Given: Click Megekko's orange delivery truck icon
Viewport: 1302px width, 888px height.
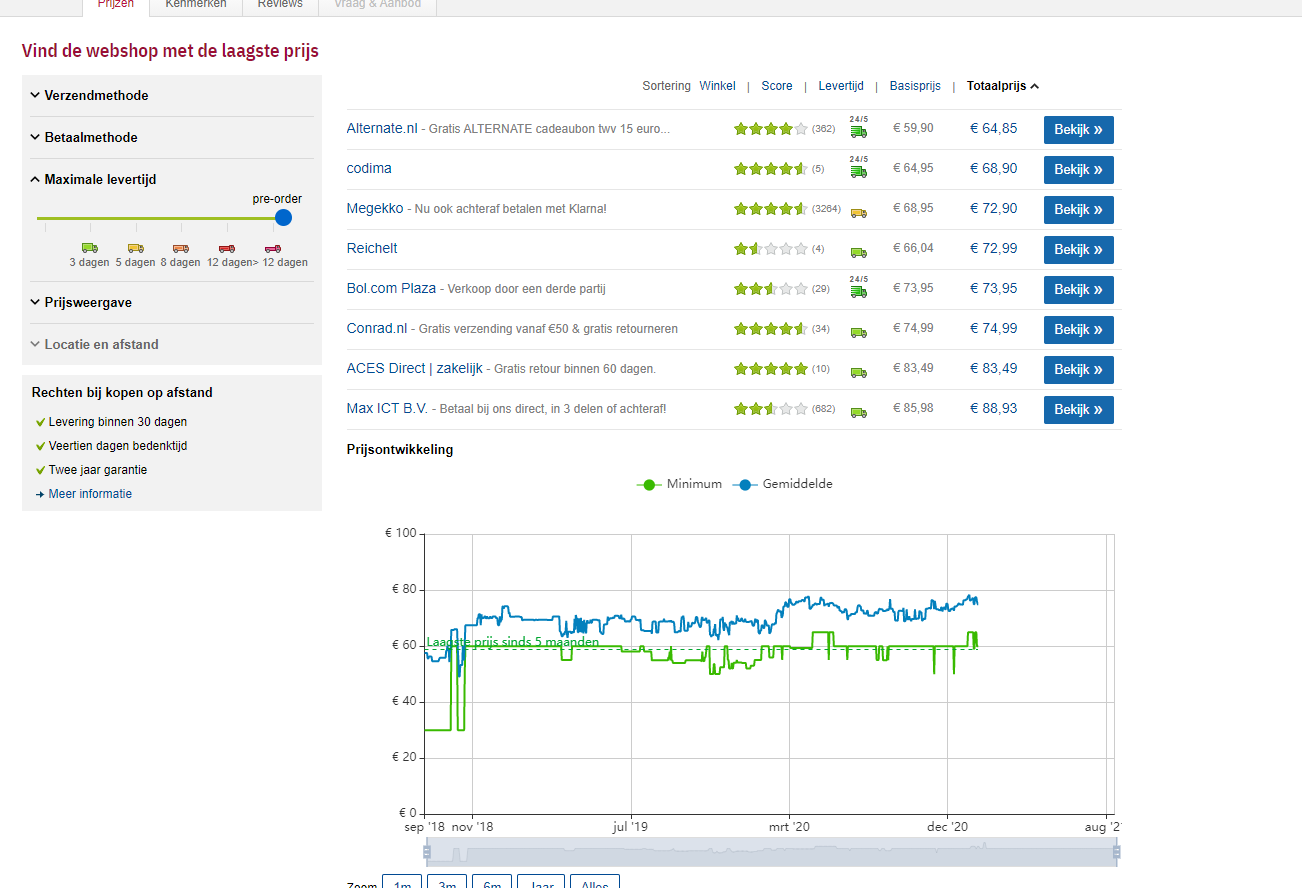Looking at the screenshot, I should (x=858, y=211).
